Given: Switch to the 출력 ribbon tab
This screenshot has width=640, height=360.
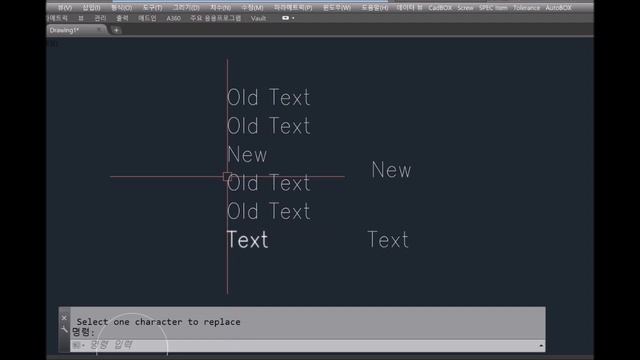Looking at the screenshot, I should (122, 18).
